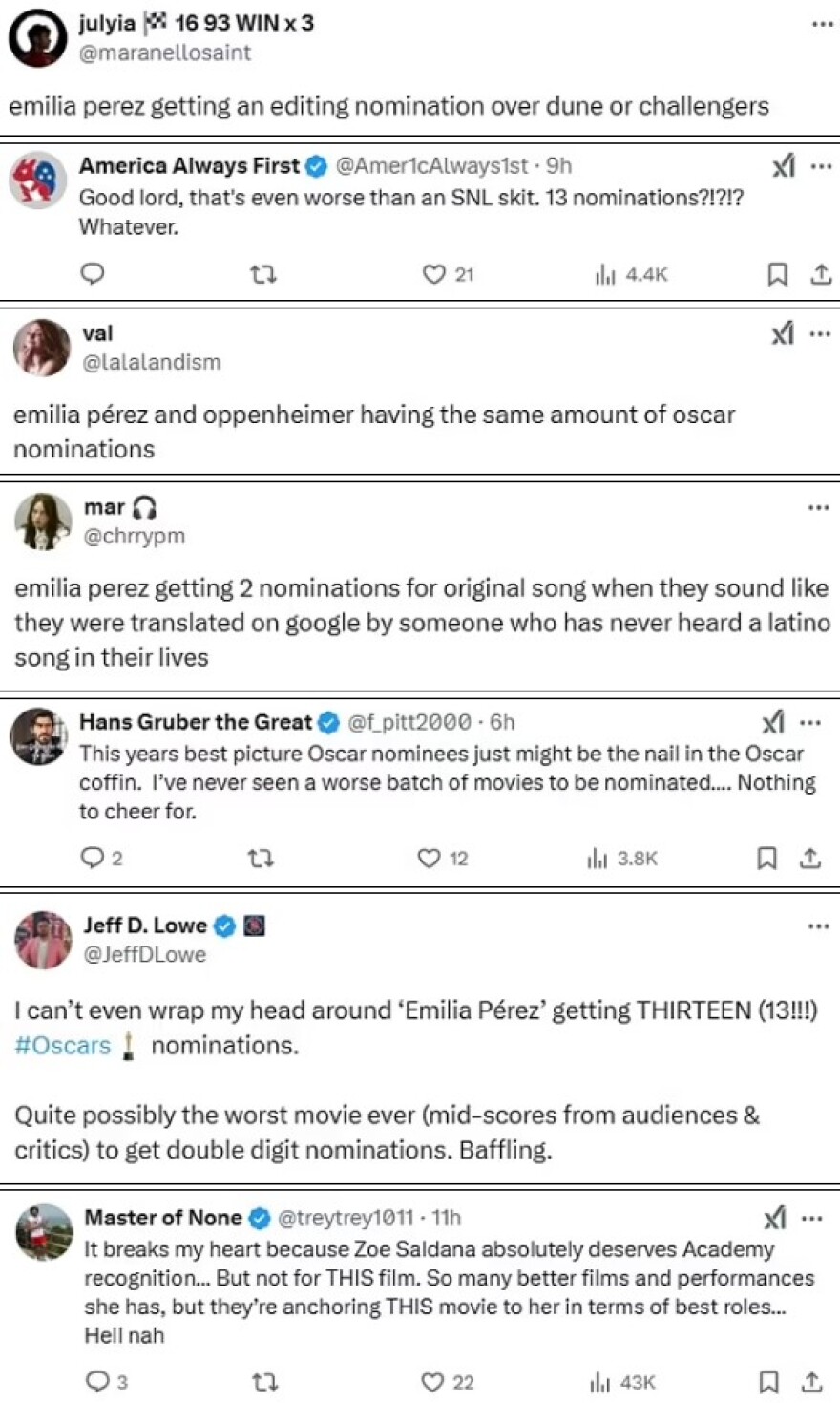Like the Master of None tweet
Viewport: 840px width, 1403px height.
(433, 1382)
